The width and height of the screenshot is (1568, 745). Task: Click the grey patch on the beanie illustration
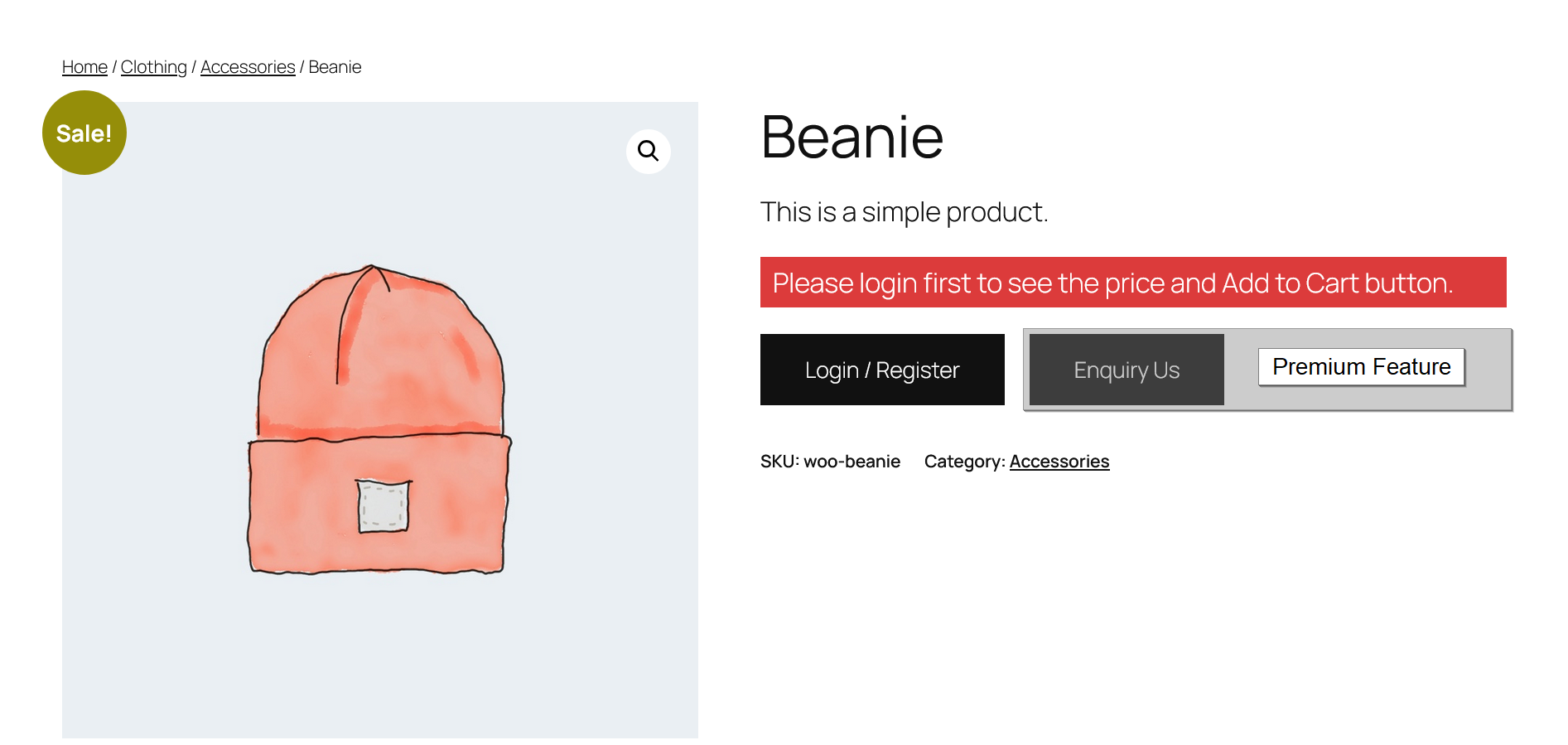[x=384, y=506]
